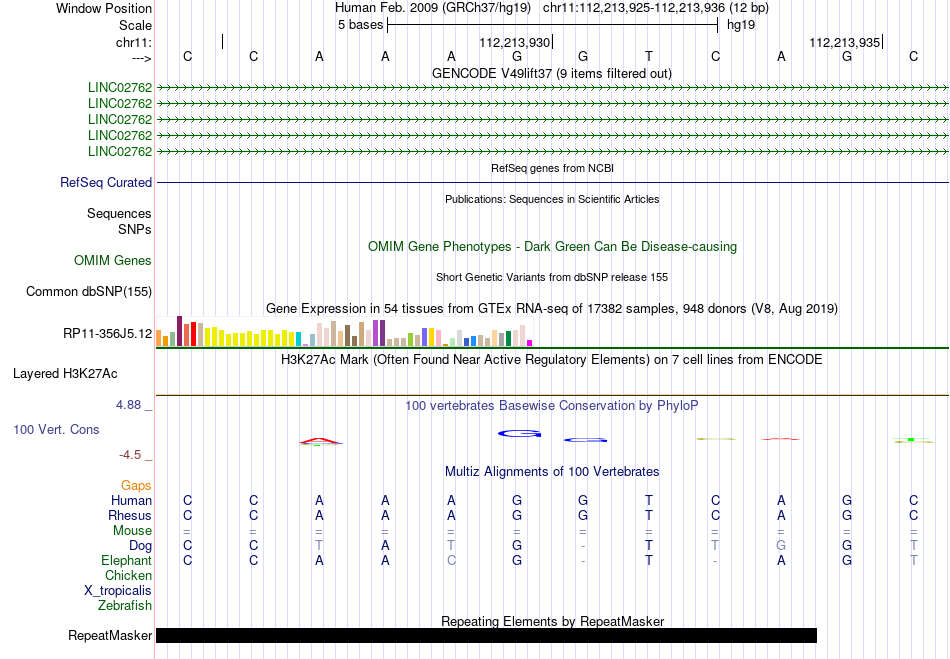Click the ---> base direction arrow label

click(142, 58)
